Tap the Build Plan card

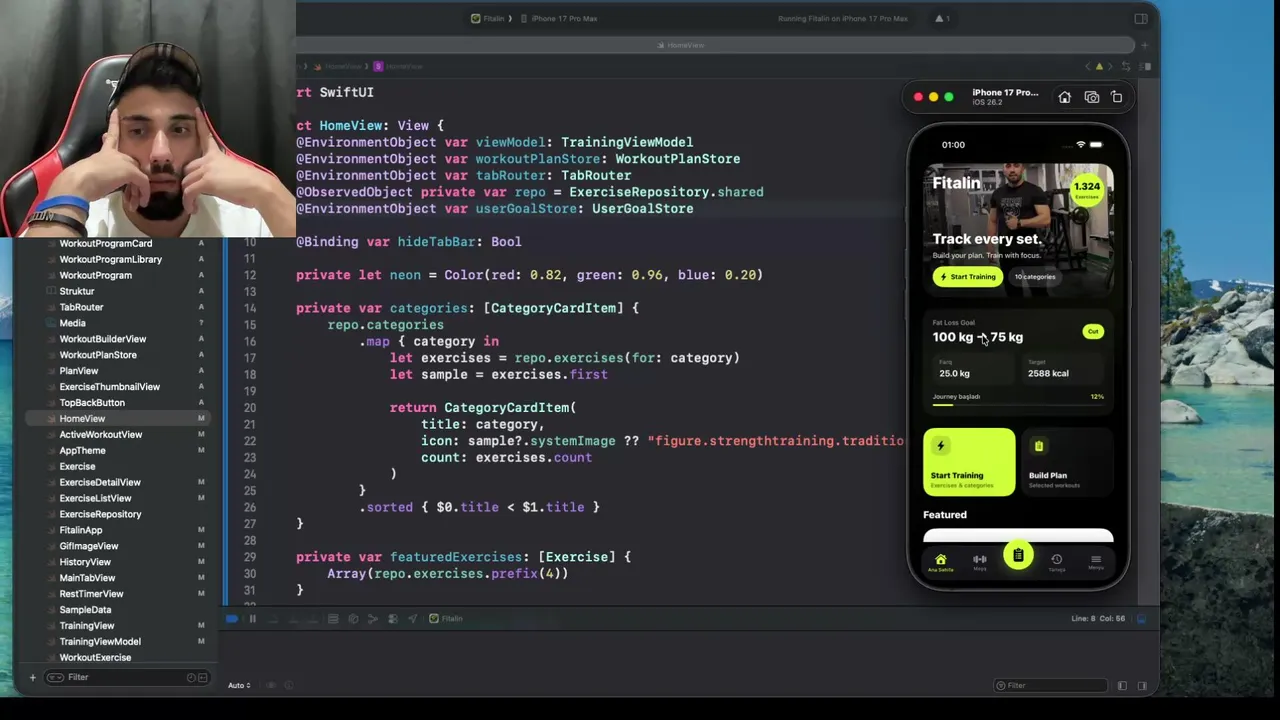[1067, 462]
